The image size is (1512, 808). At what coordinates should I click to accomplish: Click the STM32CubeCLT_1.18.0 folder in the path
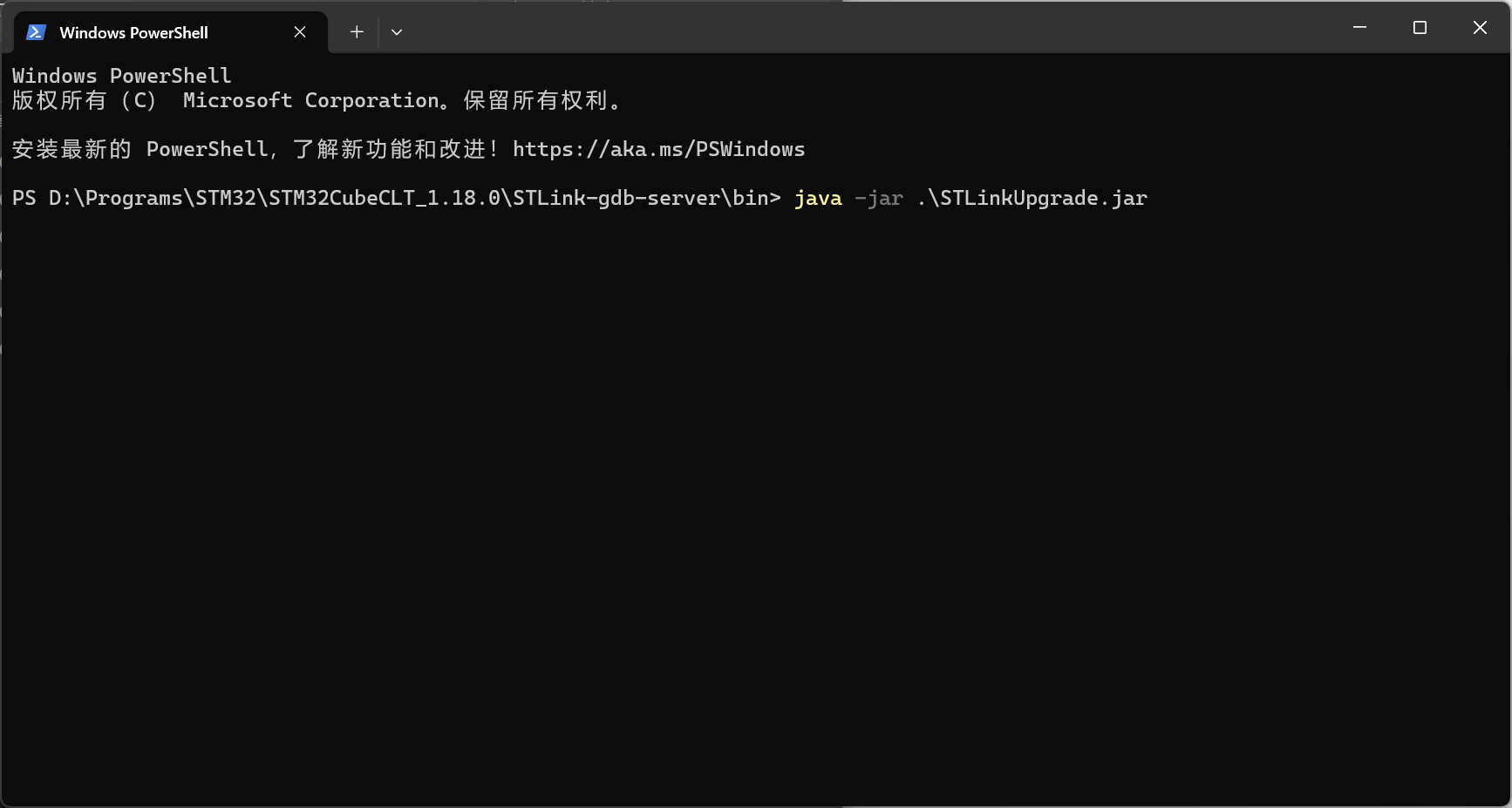click(385, 198)
